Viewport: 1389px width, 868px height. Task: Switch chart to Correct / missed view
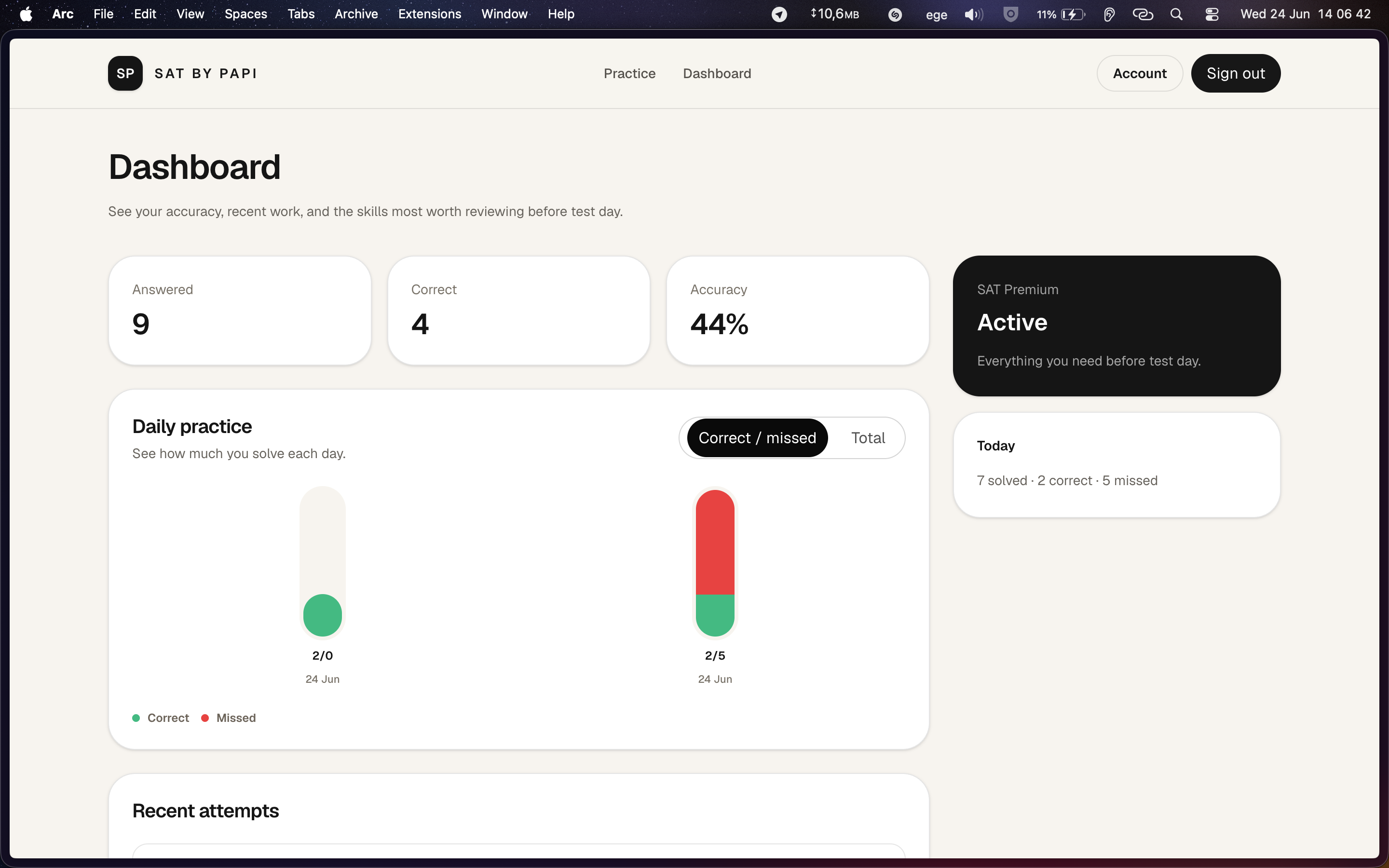(x=757, y=438)
